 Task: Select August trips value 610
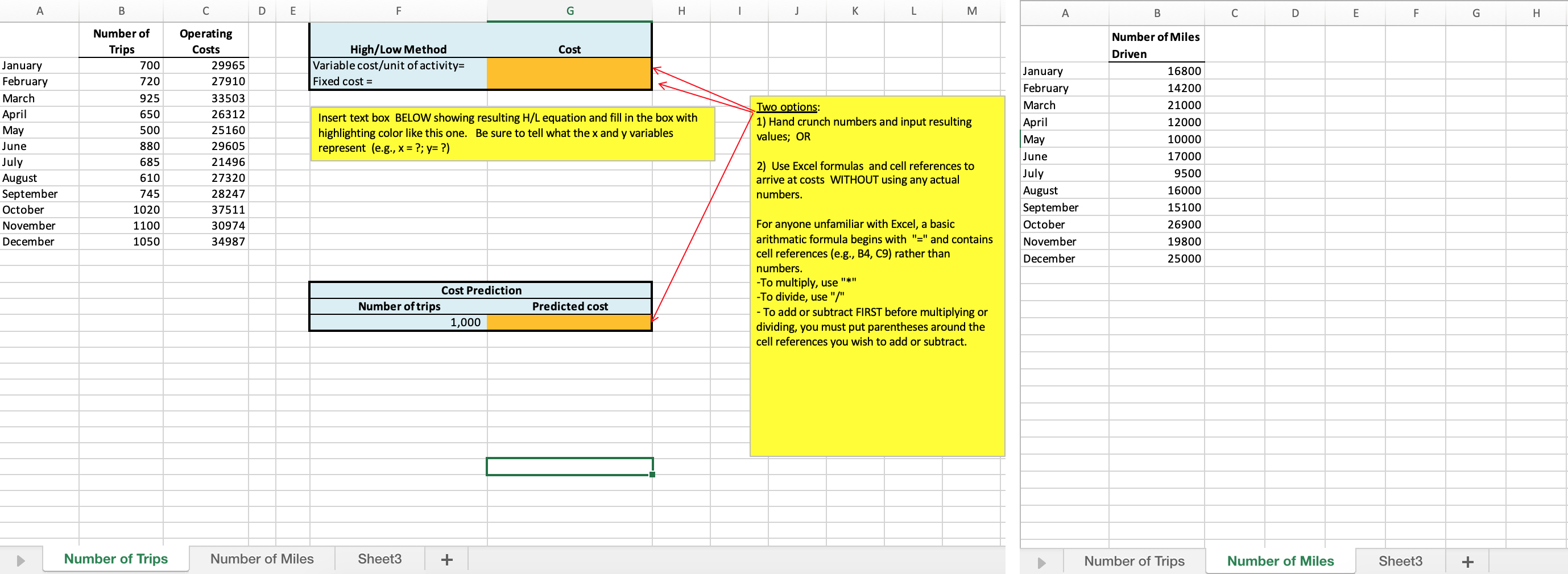coord(121,177)
